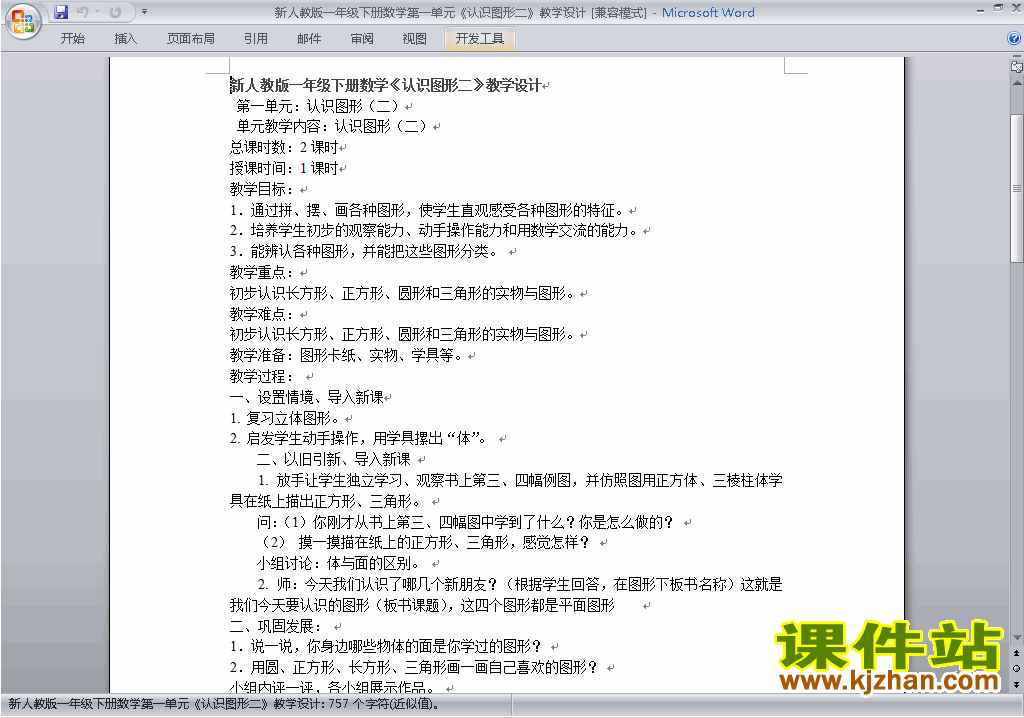
Task: Open the Select Browse Object circle button
Action: pyautogui.click(x=1016, y=668)
